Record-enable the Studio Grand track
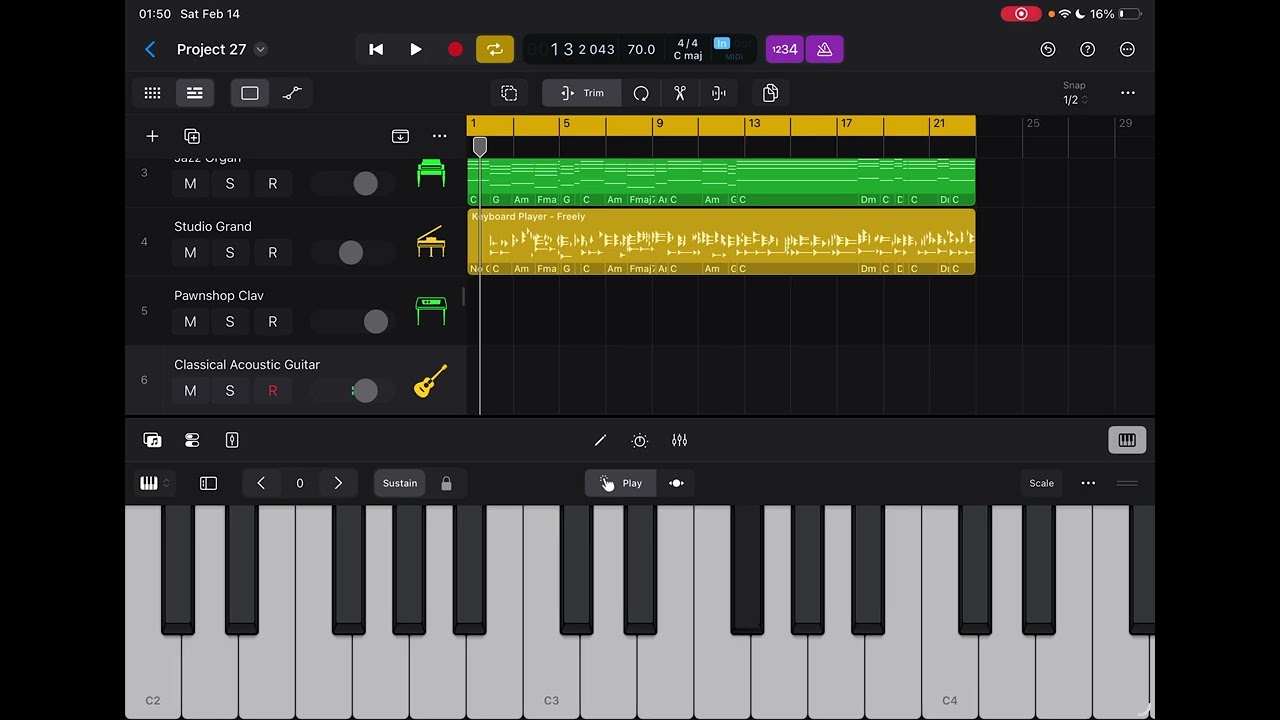Viewport: 1280px width, 720px height. click(272, 253)
